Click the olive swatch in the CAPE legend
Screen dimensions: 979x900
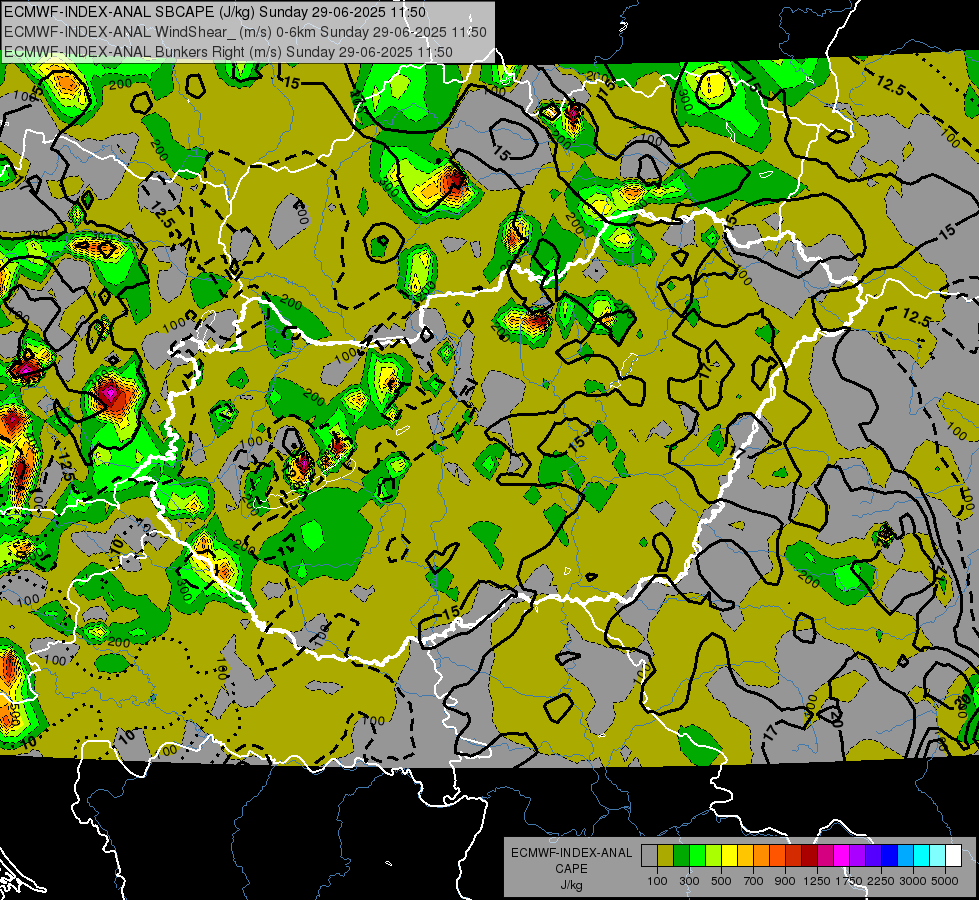coord(666,856)
